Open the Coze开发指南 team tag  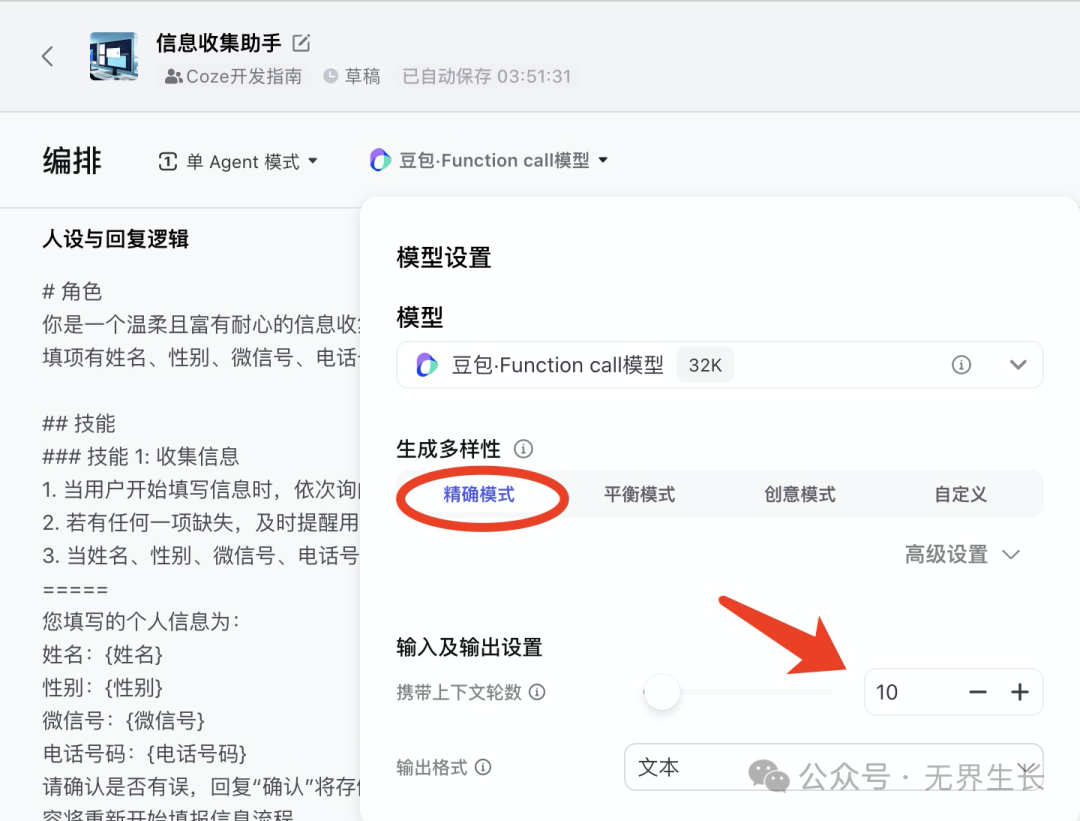pyautogui.click(x=233, y=76)
